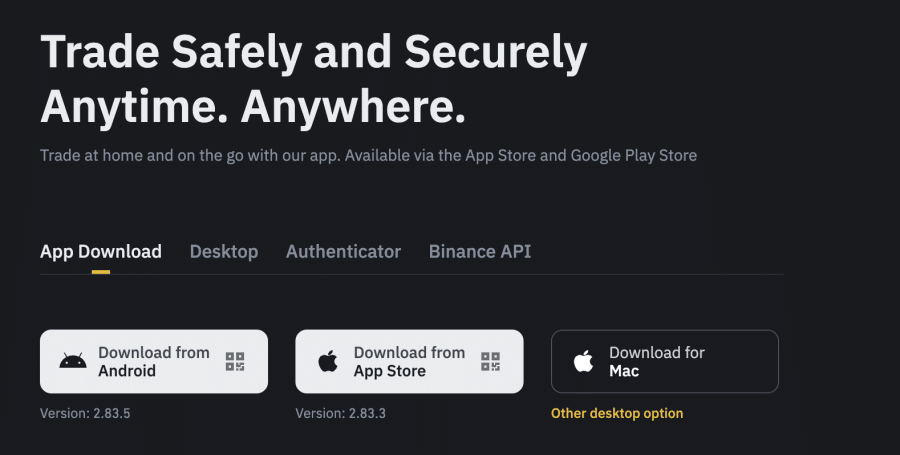Select the App Download tab
This screenshot has height=455, width=900.
click(100, 252)
